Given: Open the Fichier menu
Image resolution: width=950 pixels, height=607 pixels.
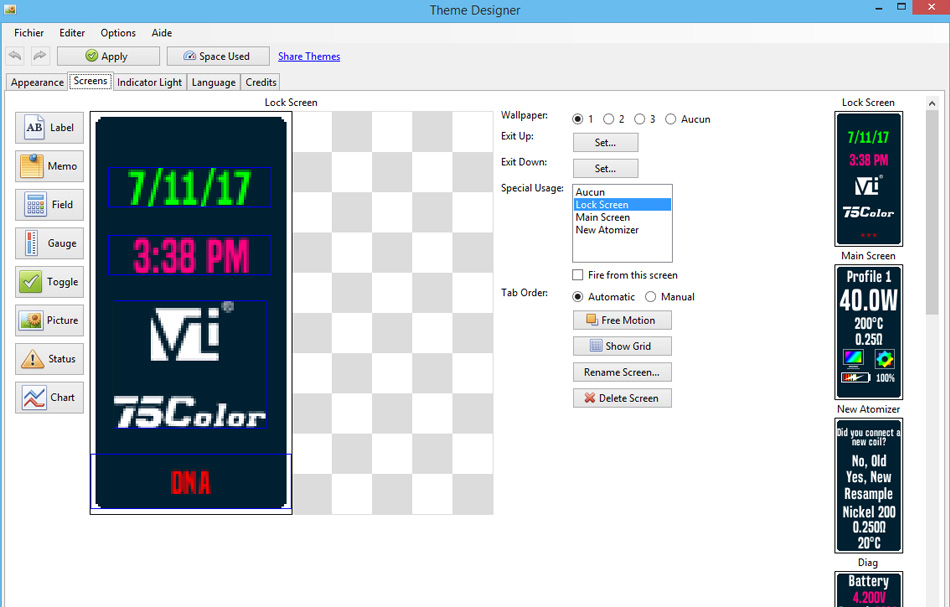Looking at the screenshot, I should (x=29, y=33).
